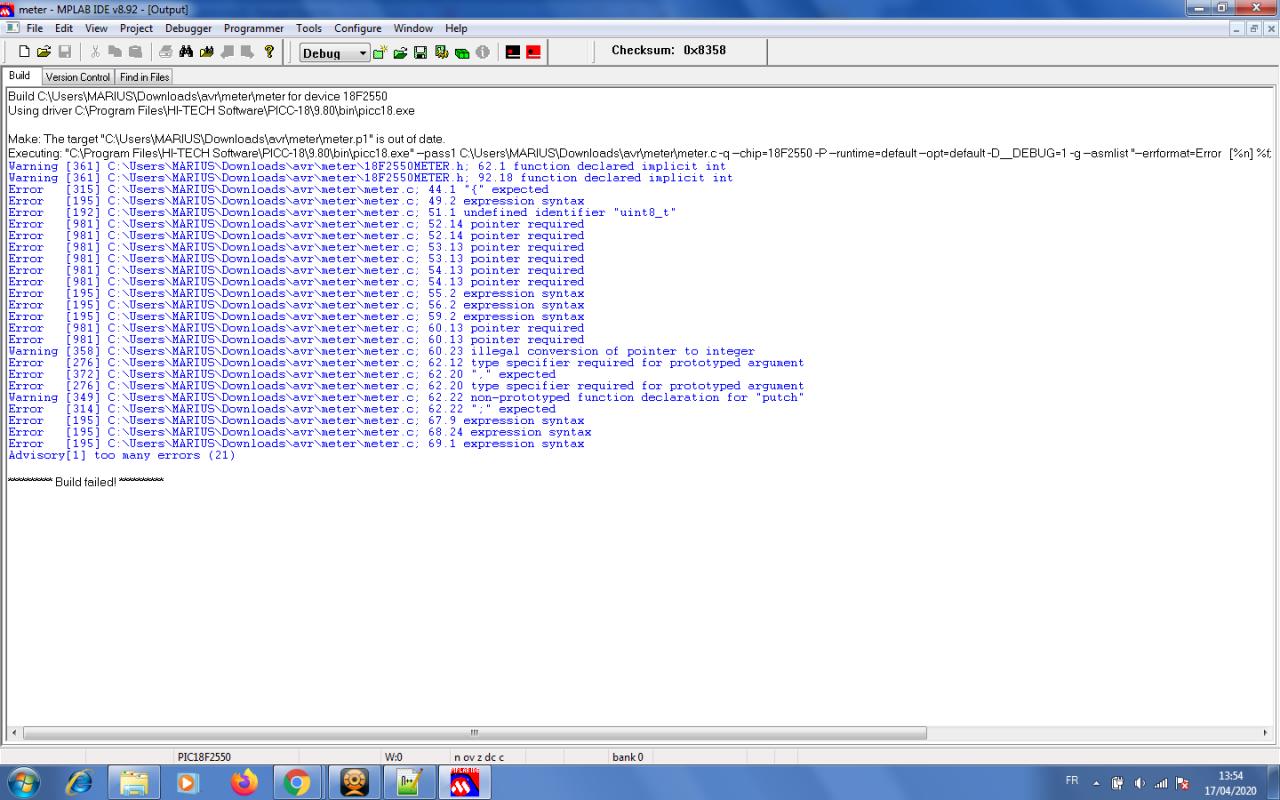Image resolution: width=1280 pixels, height=800 pixels.
Task: Click the Open File folder icon
Action: tap(44, 52)
